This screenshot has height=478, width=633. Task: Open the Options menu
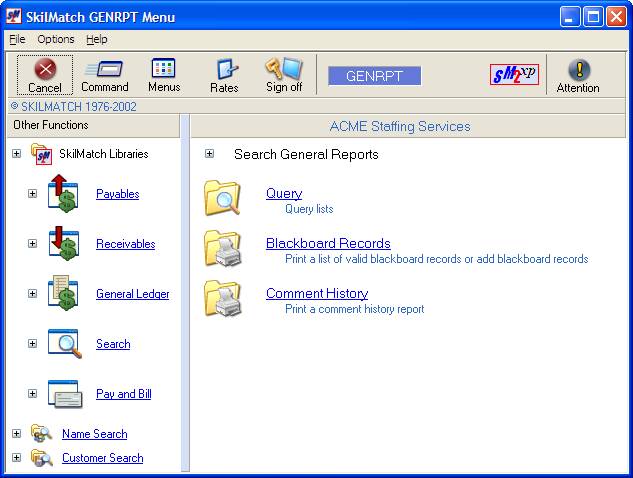click(56, 39)
